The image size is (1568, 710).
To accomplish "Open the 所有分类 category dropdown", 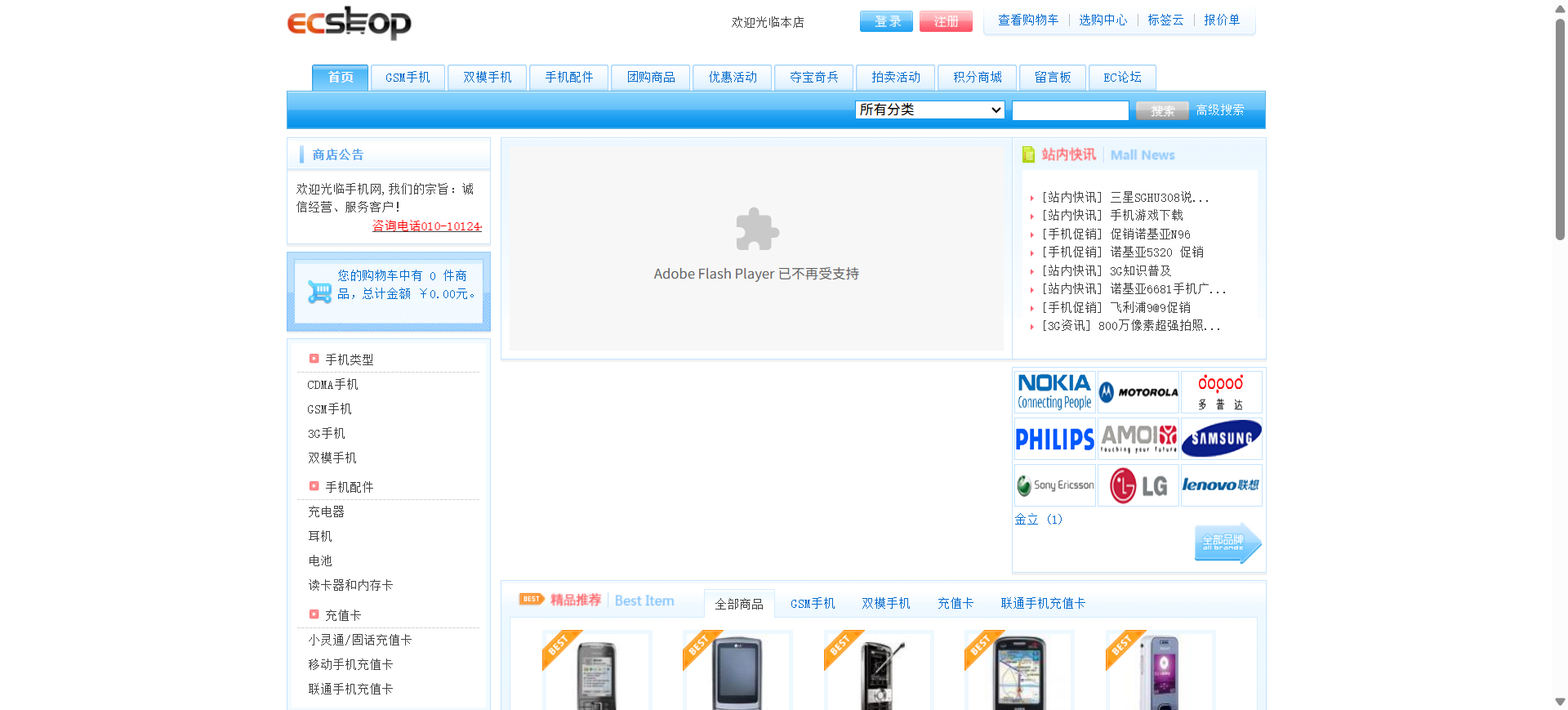I will pyautogui.click(x=929, y=109).
